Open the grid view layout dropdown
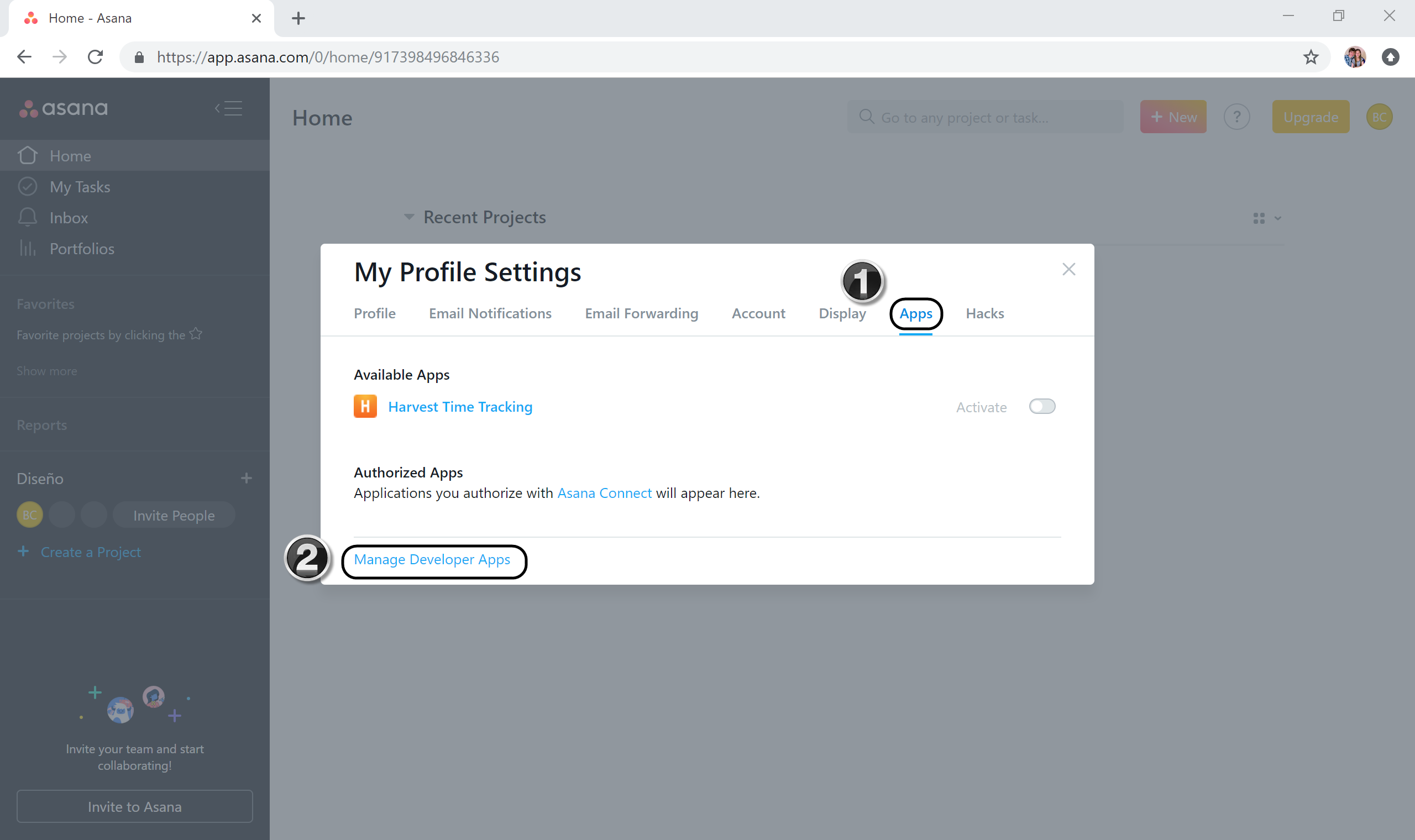Screen dimensions: 1415x840 click(x=1267, y=218)
